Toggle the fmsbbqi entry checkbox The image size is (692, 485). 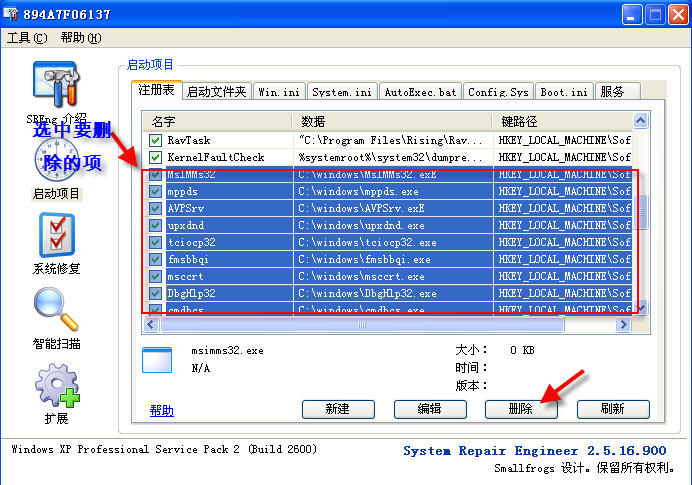[x=155, y=259]
